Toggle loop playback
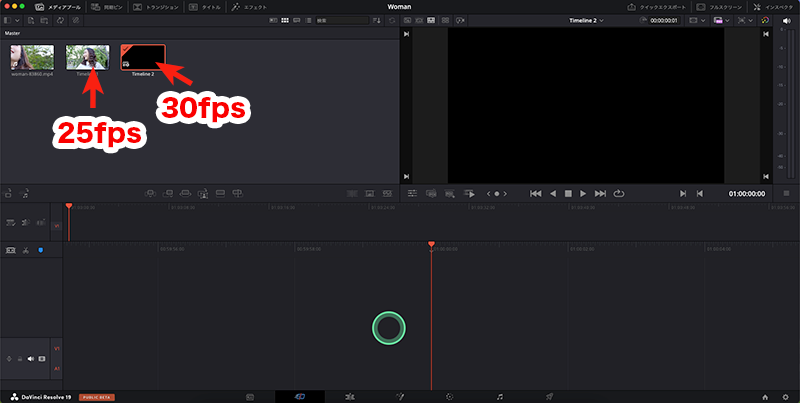The height and width of the screenshot is (403, 800). [x=618, y=193]
